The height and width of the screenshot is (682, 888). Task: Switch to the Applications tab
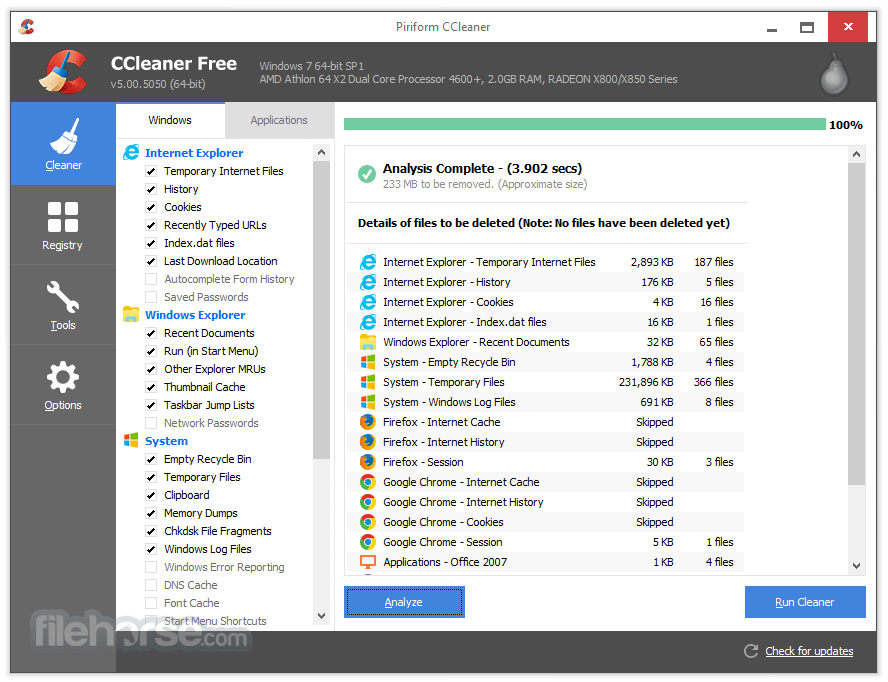(279, 120)
